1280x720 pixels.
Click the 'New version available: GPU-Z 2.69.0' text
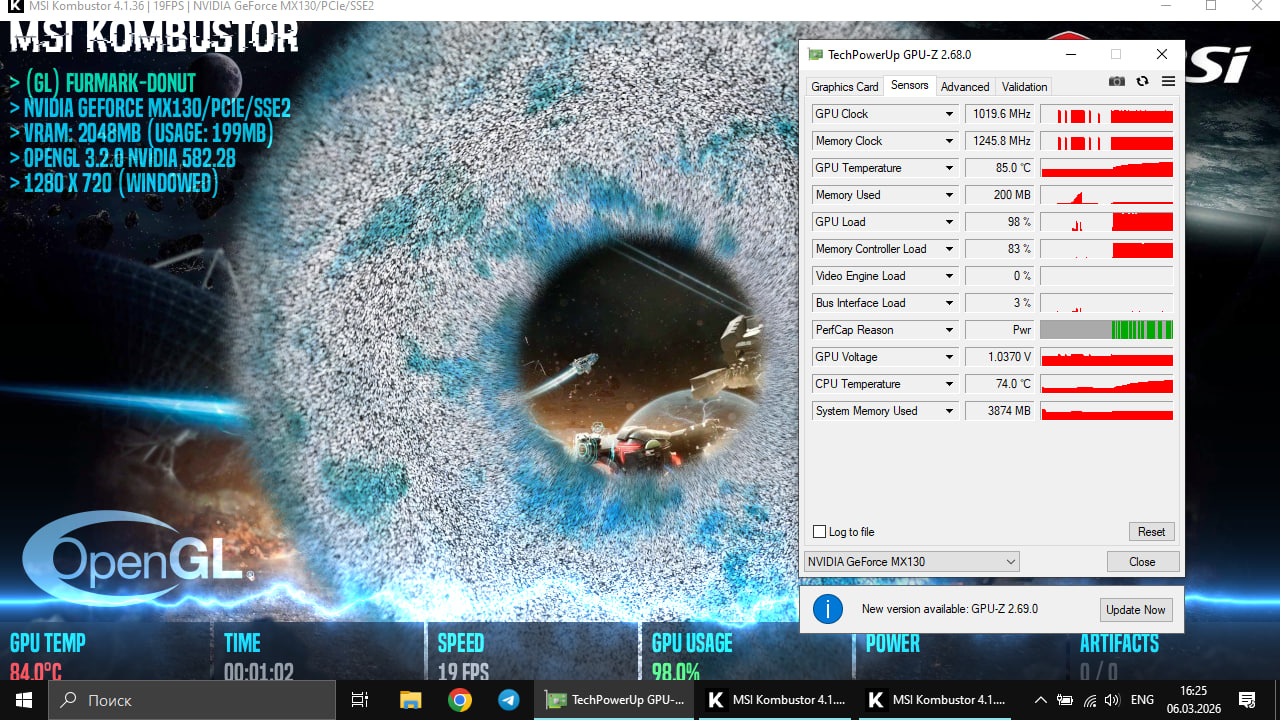click(x=950, y=609)
